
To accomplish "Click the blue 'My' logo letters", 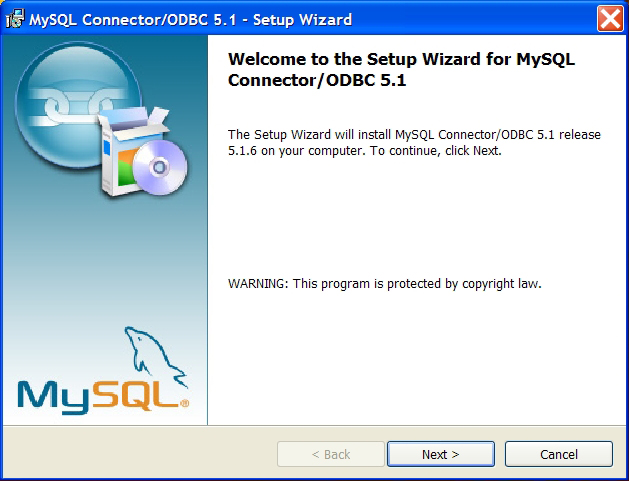I will 53,397.
